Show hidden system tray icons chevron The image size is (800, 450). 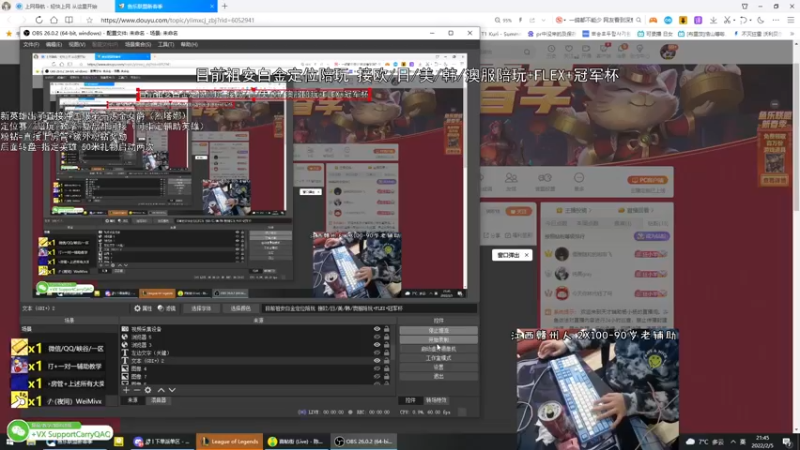(733, 441)
